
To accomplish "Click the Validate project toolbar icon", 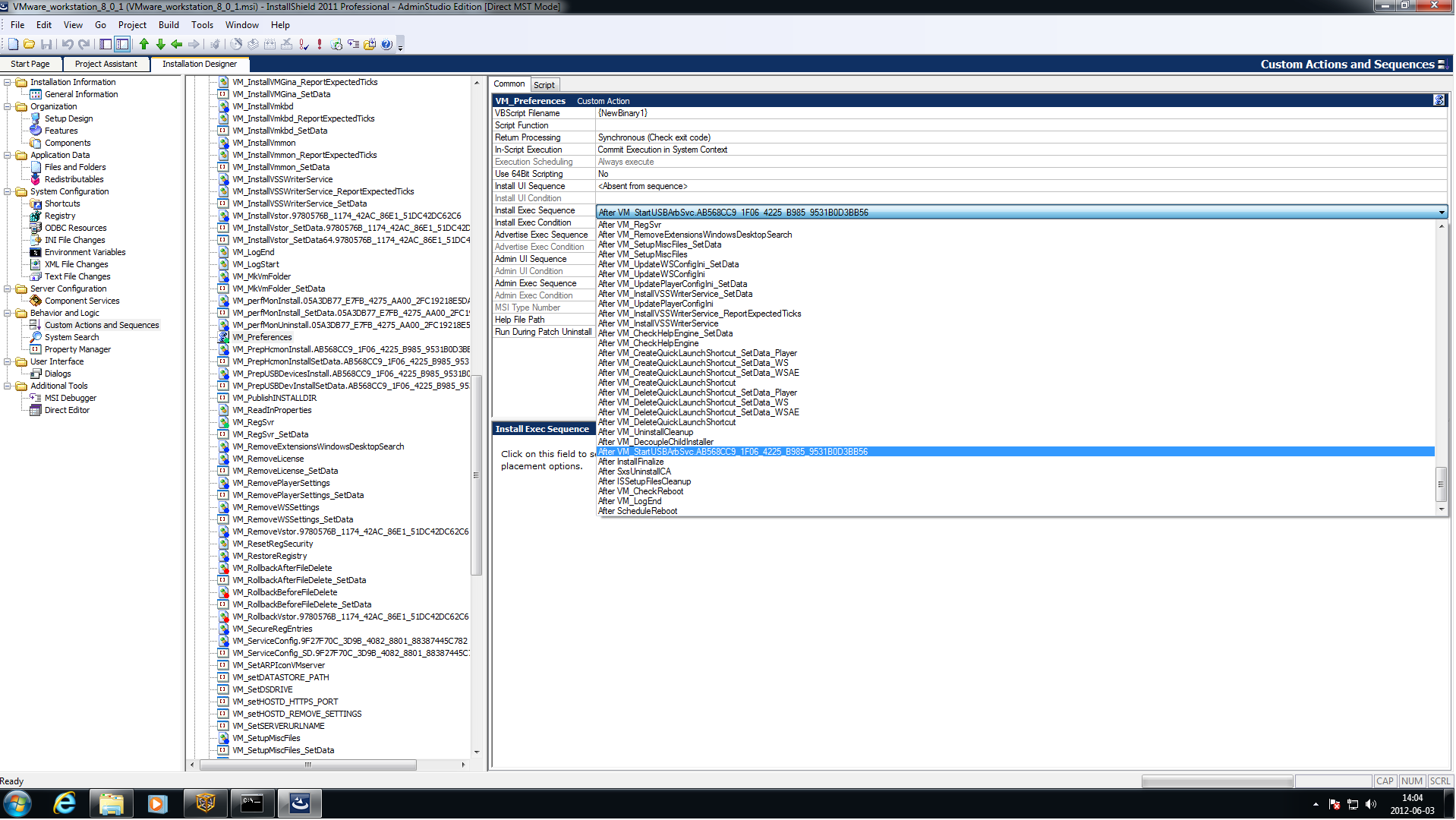I will click(x=304, y=43).
